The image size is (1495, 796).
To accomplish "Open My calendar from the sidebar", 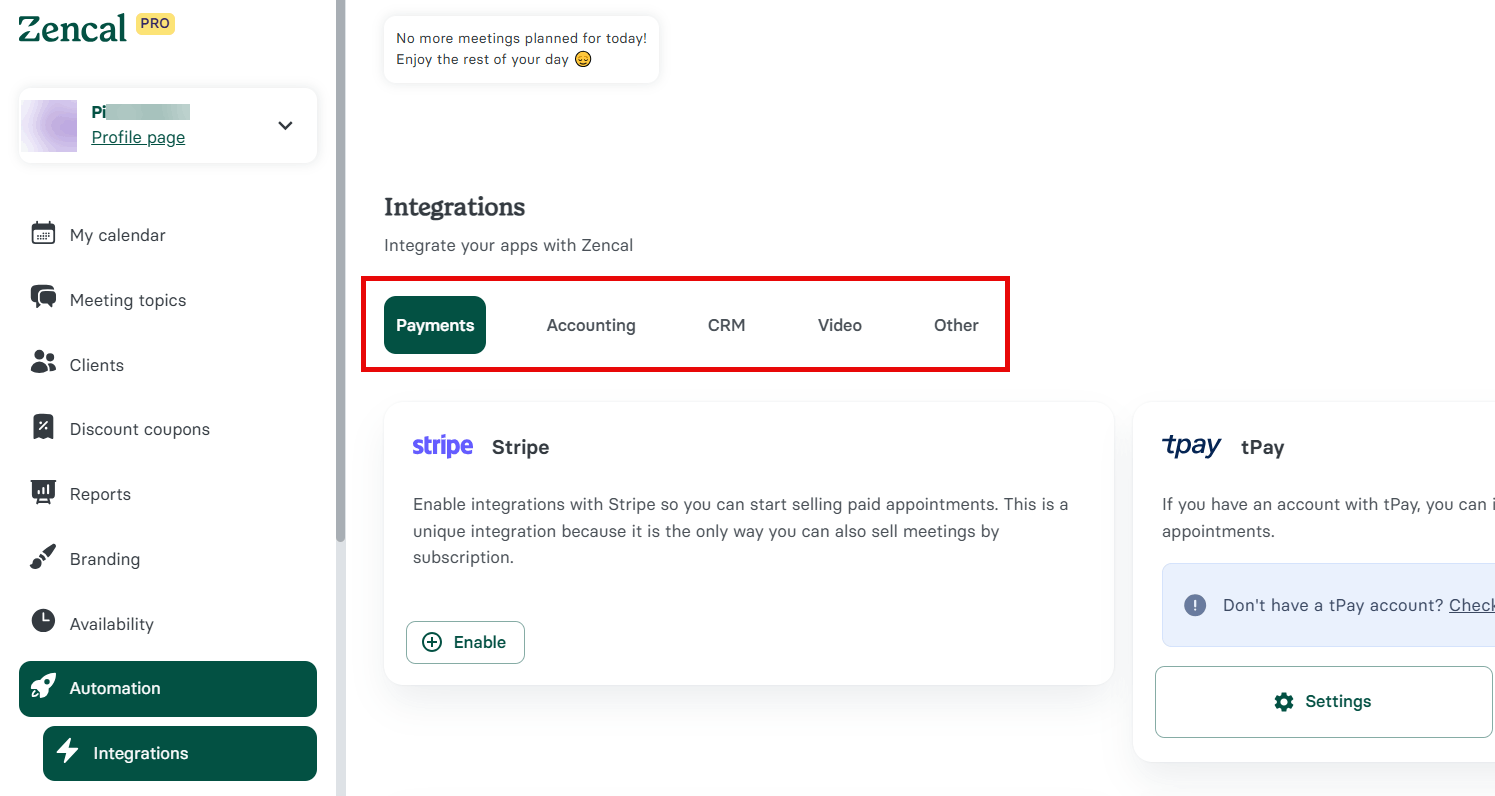I will pos(43,234).
